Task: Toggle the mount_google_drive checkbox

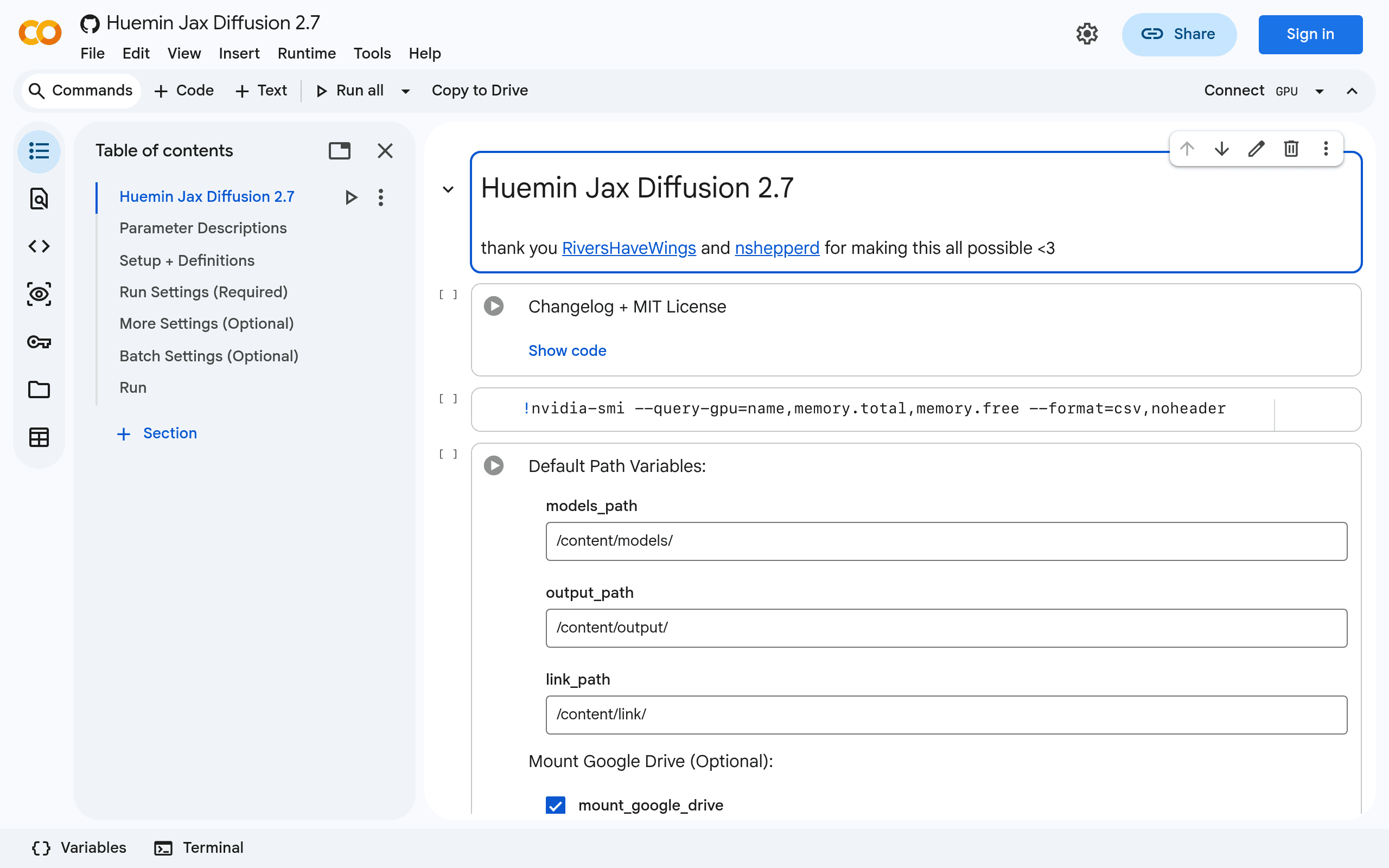Action: click(x=555, y=805)
